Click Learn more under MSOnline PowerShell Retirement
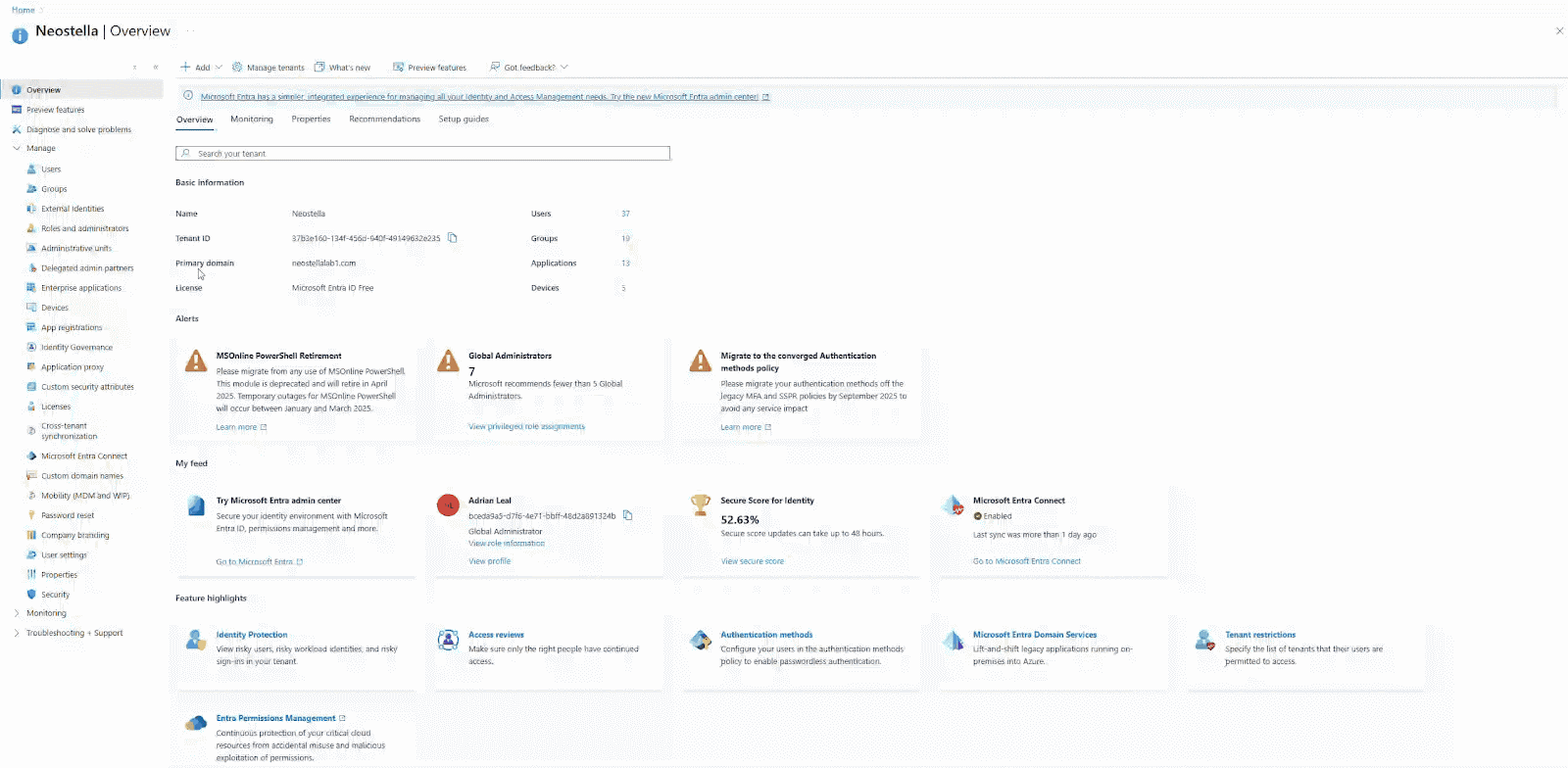Screen dimensions: 1568x768 241,427
